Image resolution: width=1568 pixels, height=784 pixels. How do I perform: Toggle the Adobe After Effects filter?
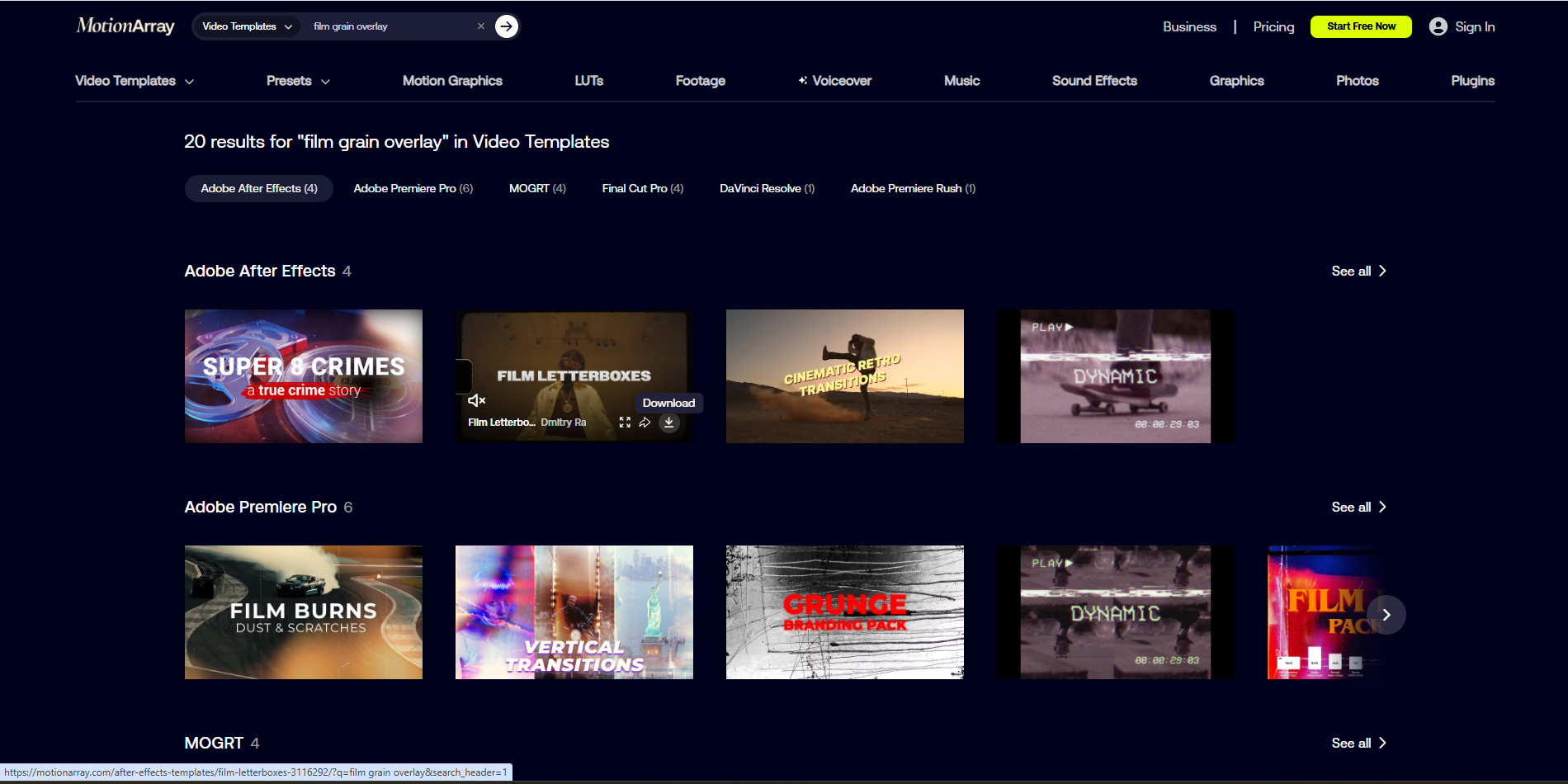click(258, 188)
